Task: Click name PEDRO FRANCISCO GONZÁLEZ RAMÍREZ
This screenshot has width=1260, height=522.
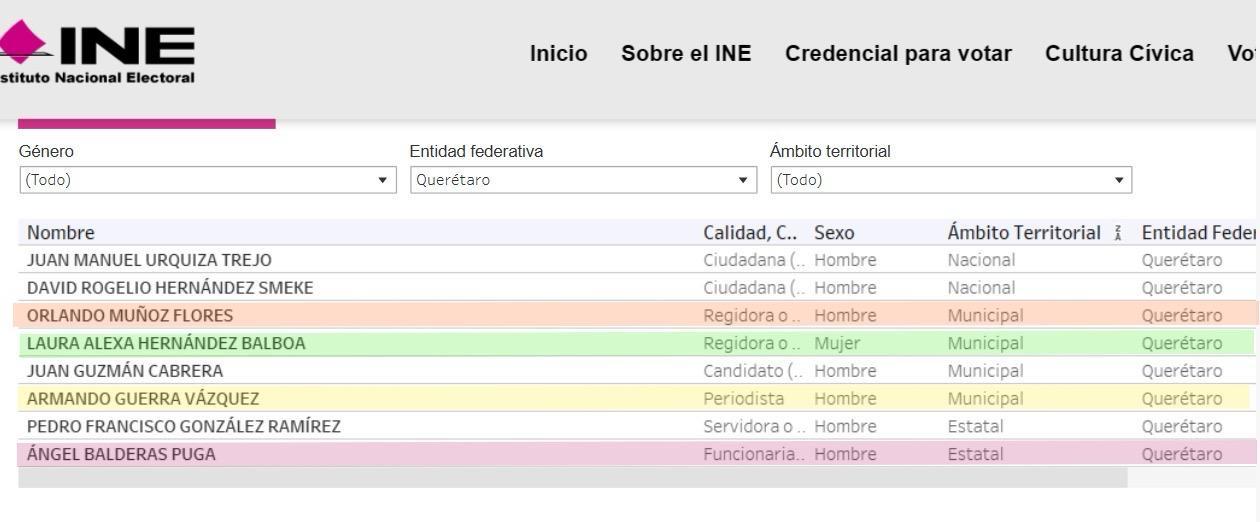Action: point(184,426)
